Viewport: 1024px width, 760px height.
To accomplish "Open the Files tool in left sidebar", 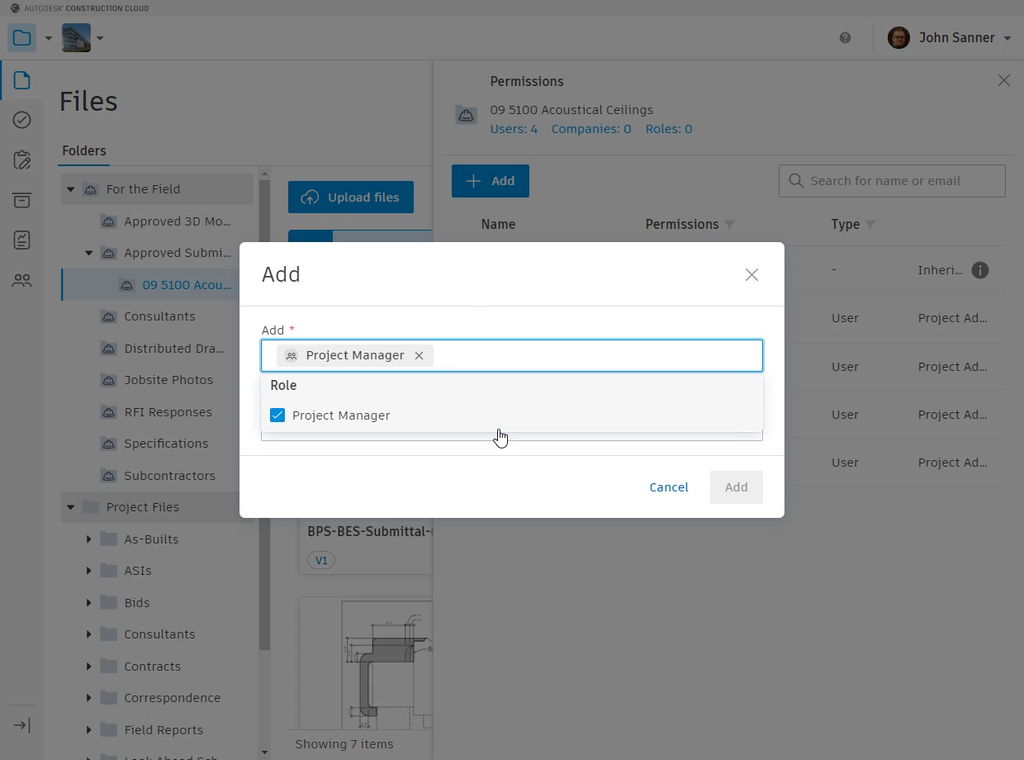I will pos(22,81).
